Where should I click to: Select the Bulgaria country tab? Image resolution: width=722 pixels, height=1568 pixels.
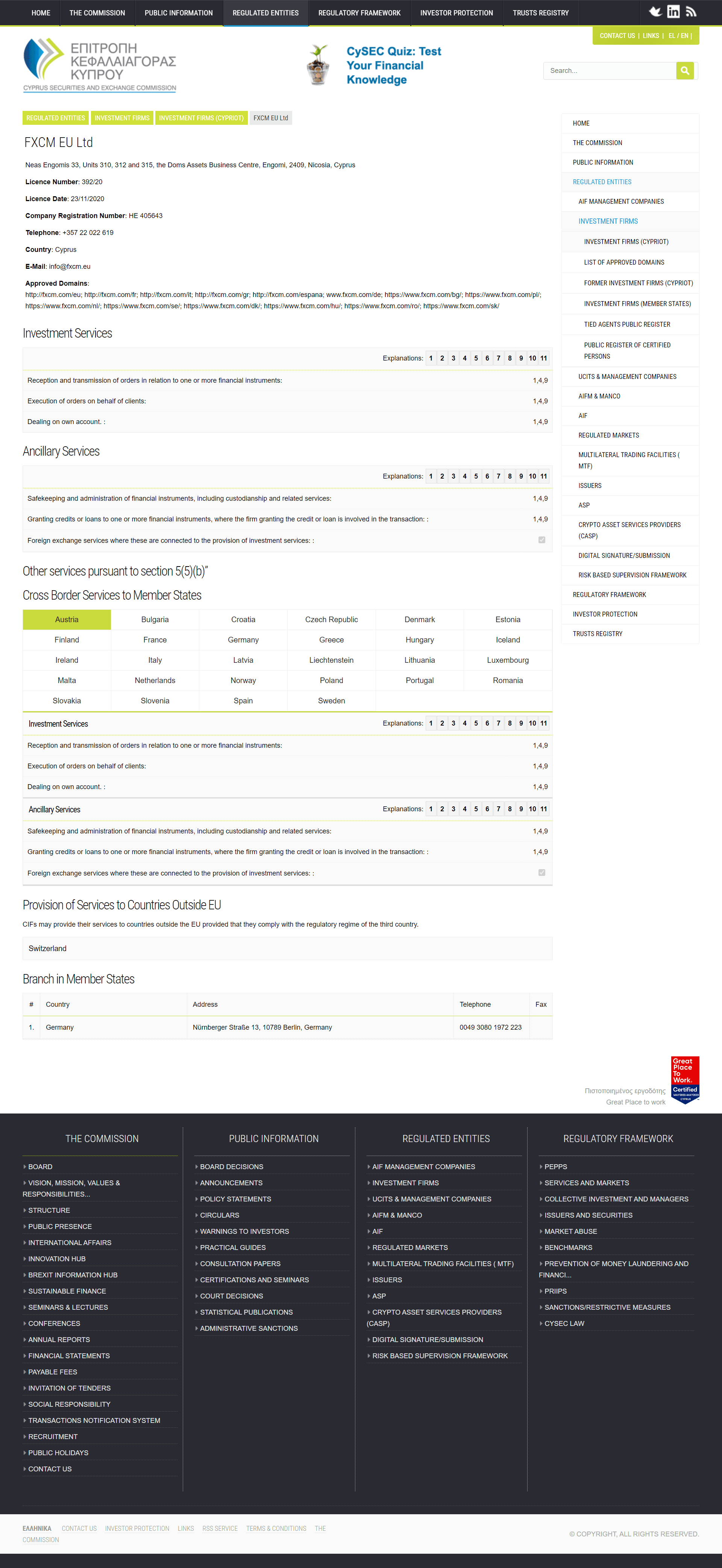[155, 620]
